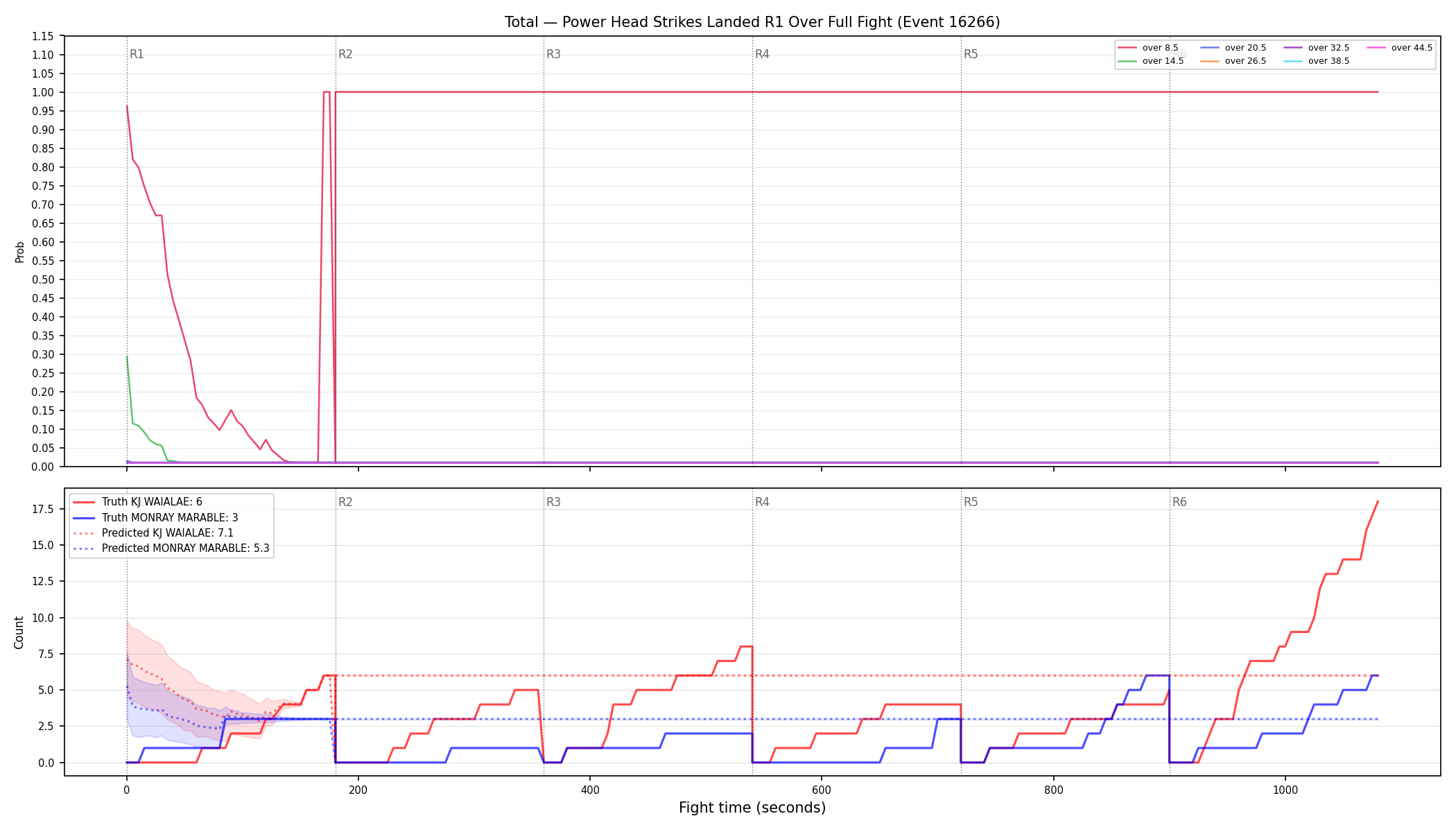Click the R4 round label in the Prob chart
This screenshot has height=832, width=1456.
762,54
